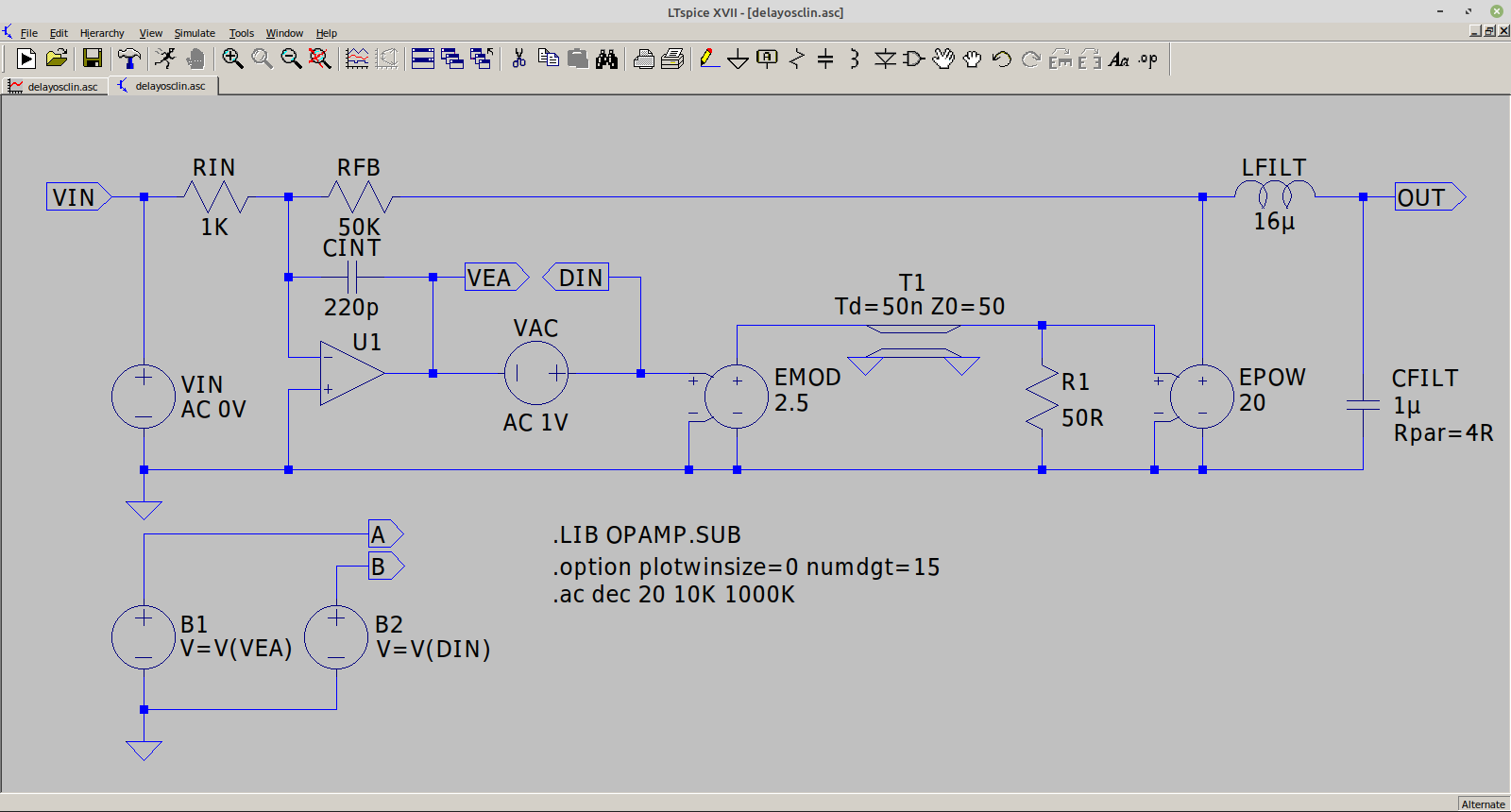Click the OUT net label
Image resolution: width=1511 pixels, height=812 pixels.
tap(1431, 197)
